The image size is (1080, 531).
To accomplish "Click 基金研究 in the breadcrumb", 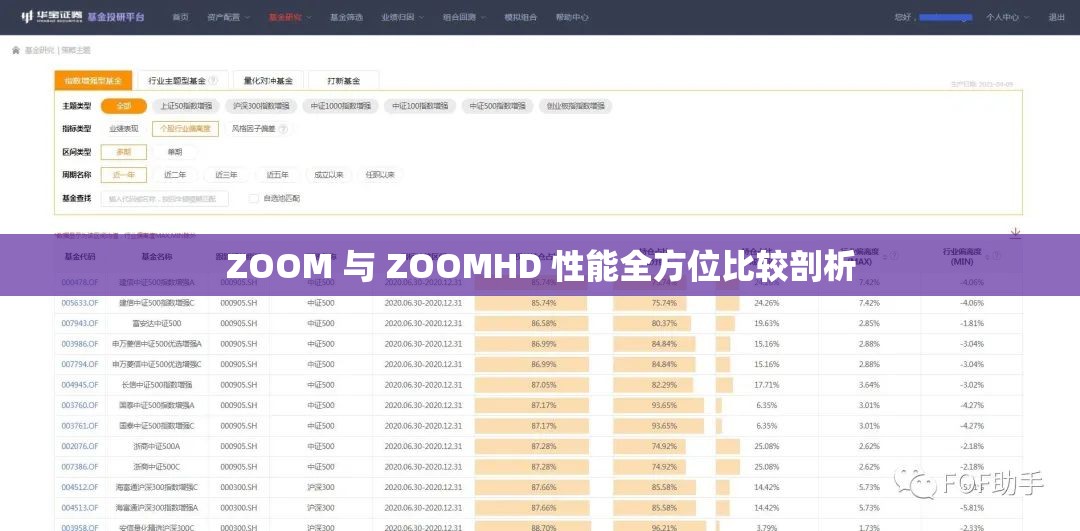I will coord(39,50).
